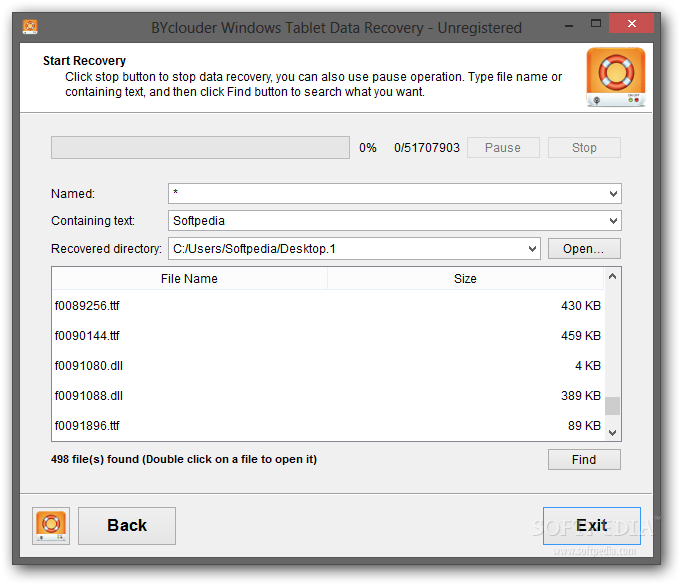Image resolution: width=681 pixels, height=585 pixels.
Task: Select the file f0090144.ttf
Action: pyautogui.click(x=87, y=336)
